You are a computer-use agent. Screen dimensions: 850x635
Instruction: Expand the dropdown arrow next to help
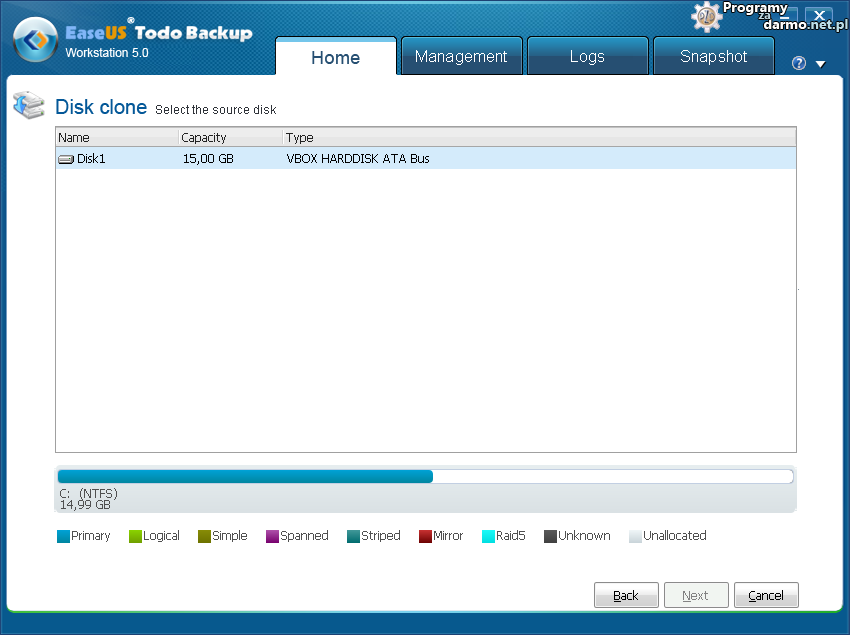tap(820, 64)
